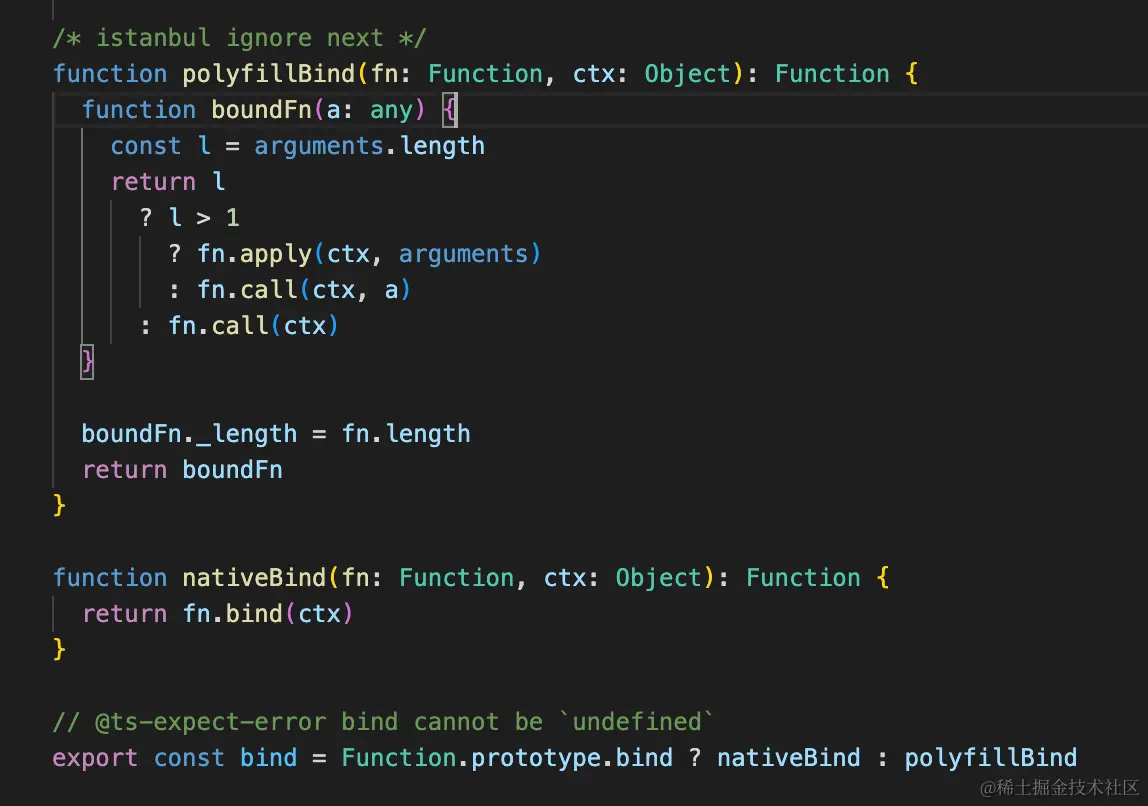Click closing brace after "return fn.bind(ctx)"
Screen dimensions: 1148x806
[59, 649]
